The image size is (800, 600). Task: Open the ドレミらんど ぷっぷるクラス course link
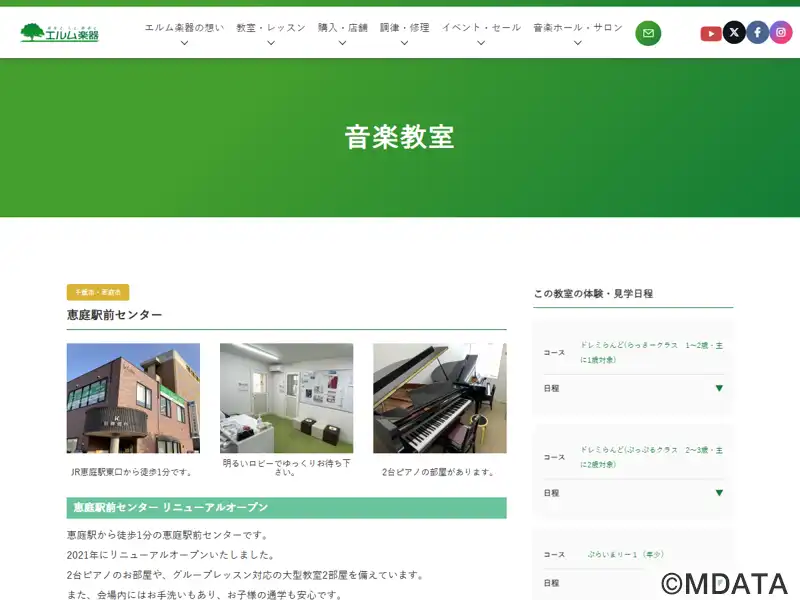pos(651,457)
